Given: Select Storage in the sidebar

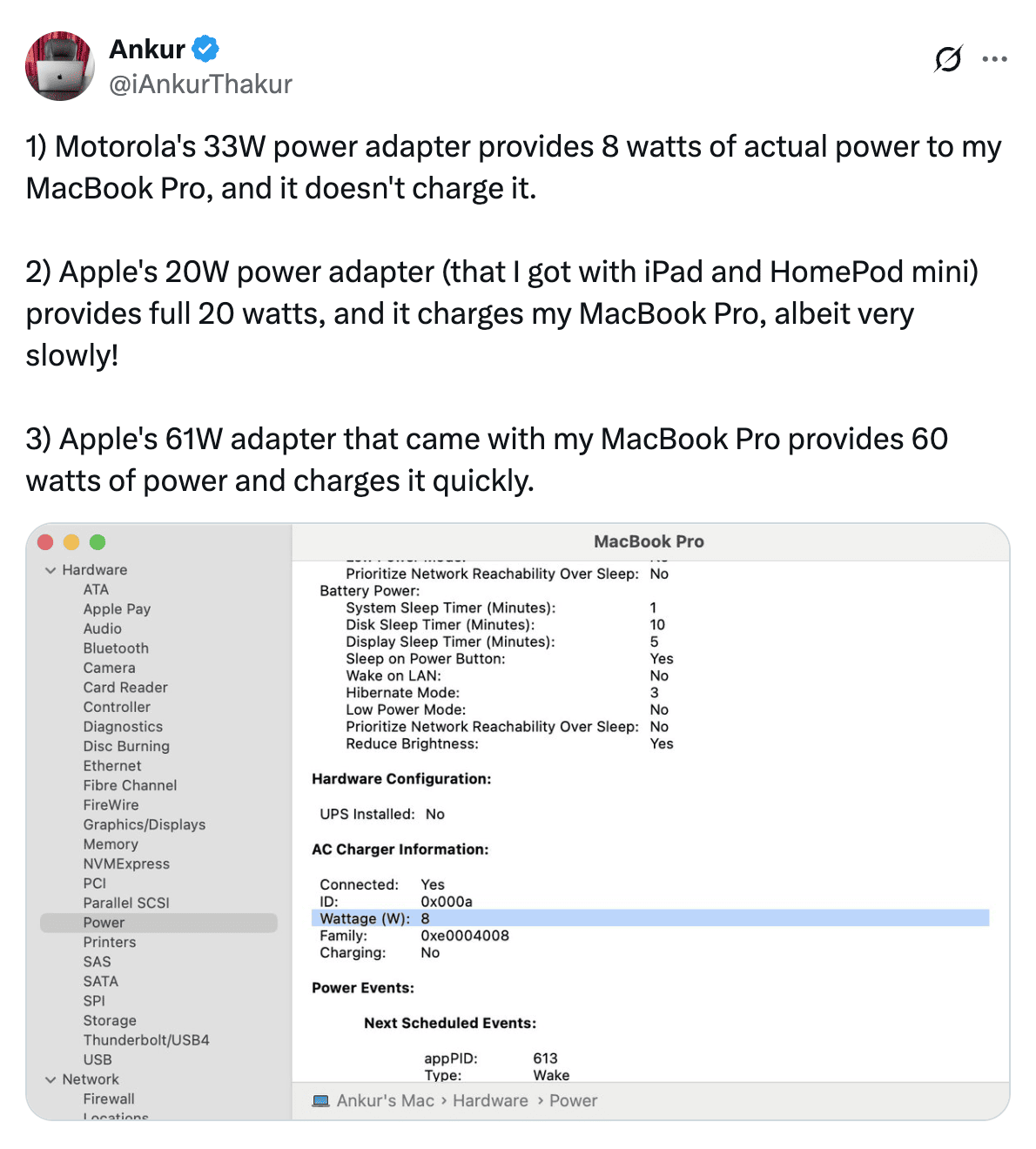Looking at the screenshot, I should point(110,1020).
